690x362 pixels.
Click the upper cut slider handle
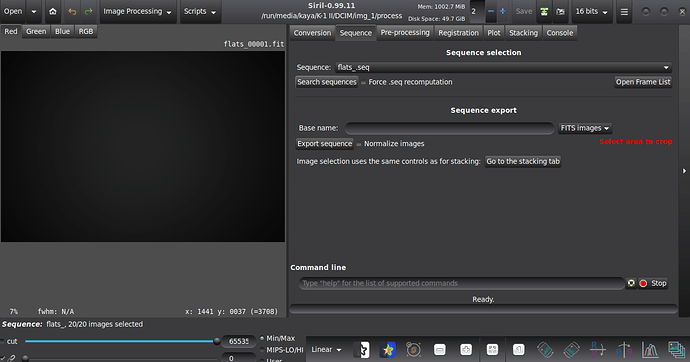click(217, 341)
